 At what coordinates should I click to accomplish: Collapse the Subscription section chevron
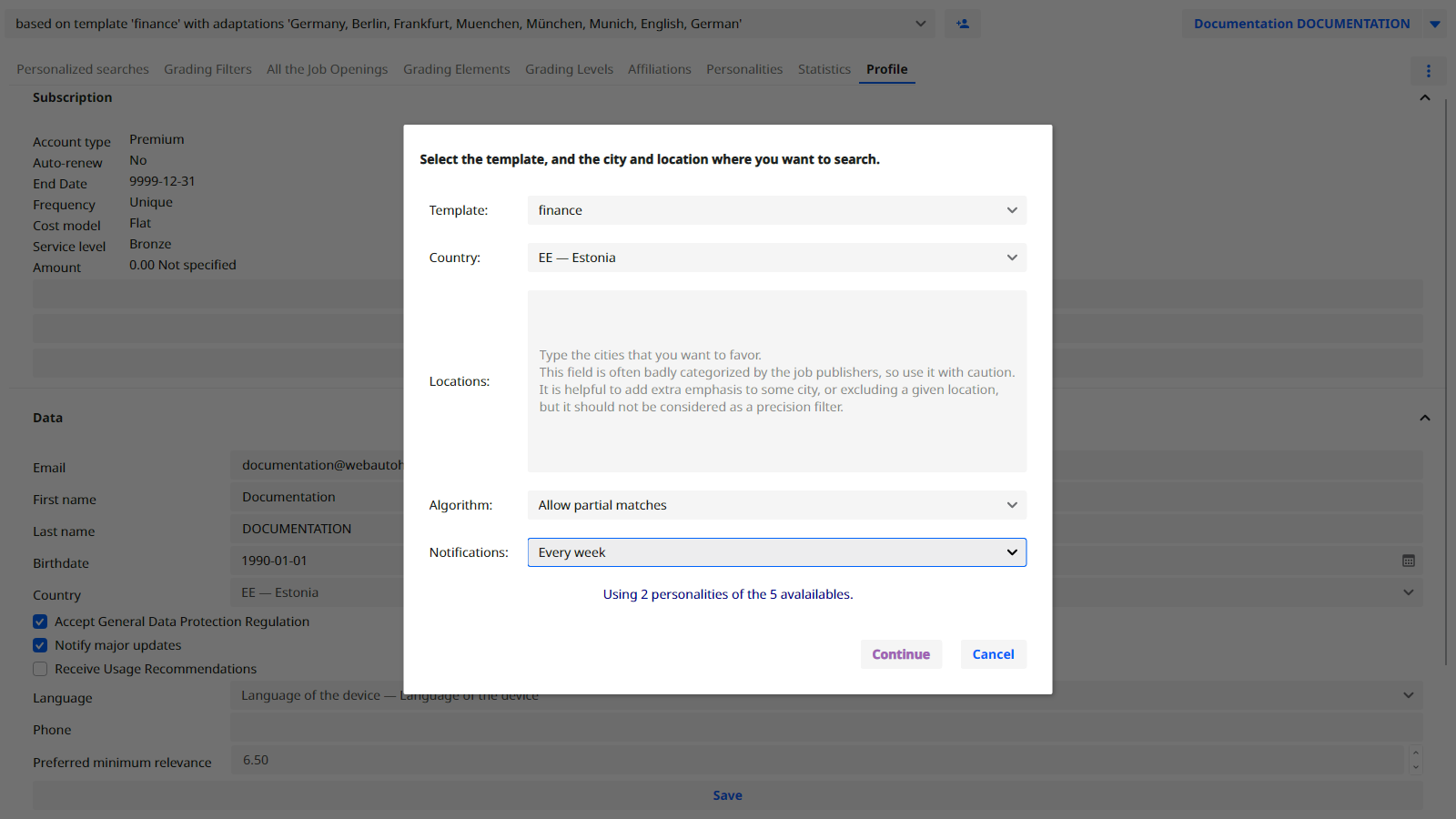pos(1424,97)
